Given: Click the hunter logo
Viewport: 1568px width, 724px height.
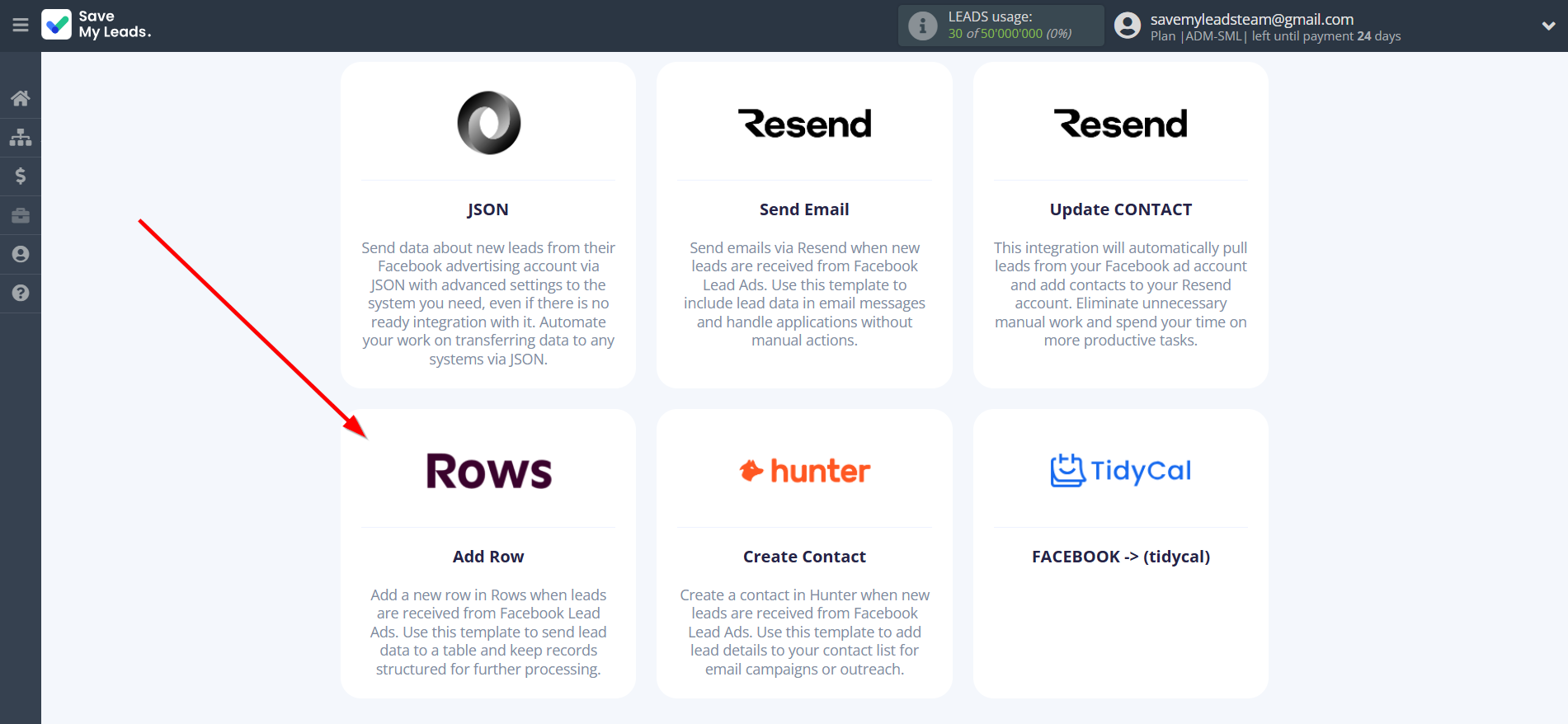Looking at the screenshot, I should coord(804,471).
